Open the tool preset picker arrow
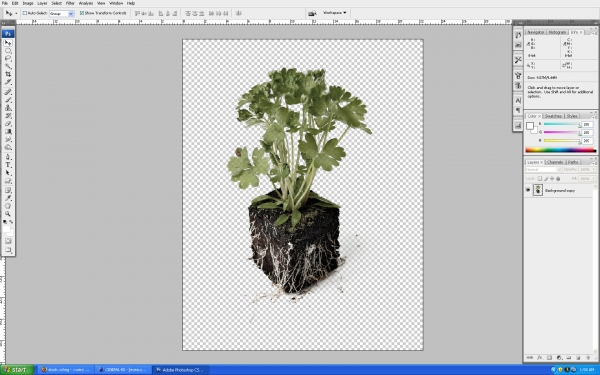This screenshot has height=375, width=600. tap(16, 13)
